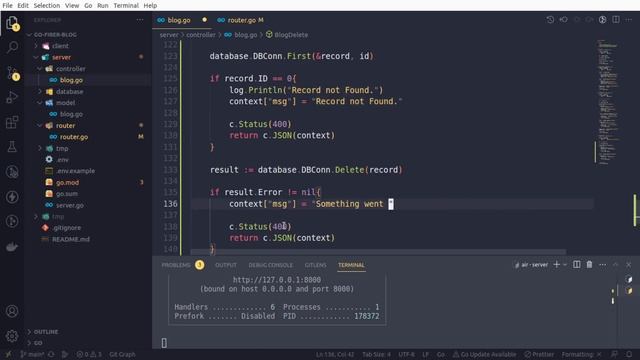Switch to the GITLENS panel tab
The height and width of the screenshot is (360, 640).
pyautogui.click(x=316, y=265)
